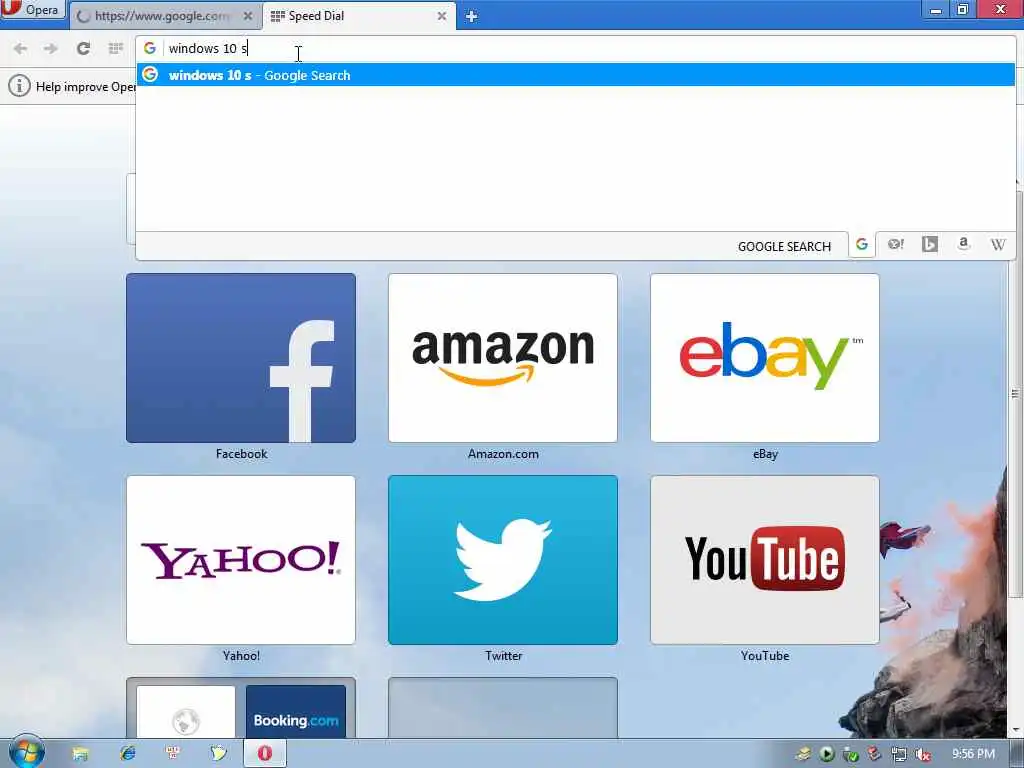Open the Yahoo! speed dial tile

[x=241, y=560]
